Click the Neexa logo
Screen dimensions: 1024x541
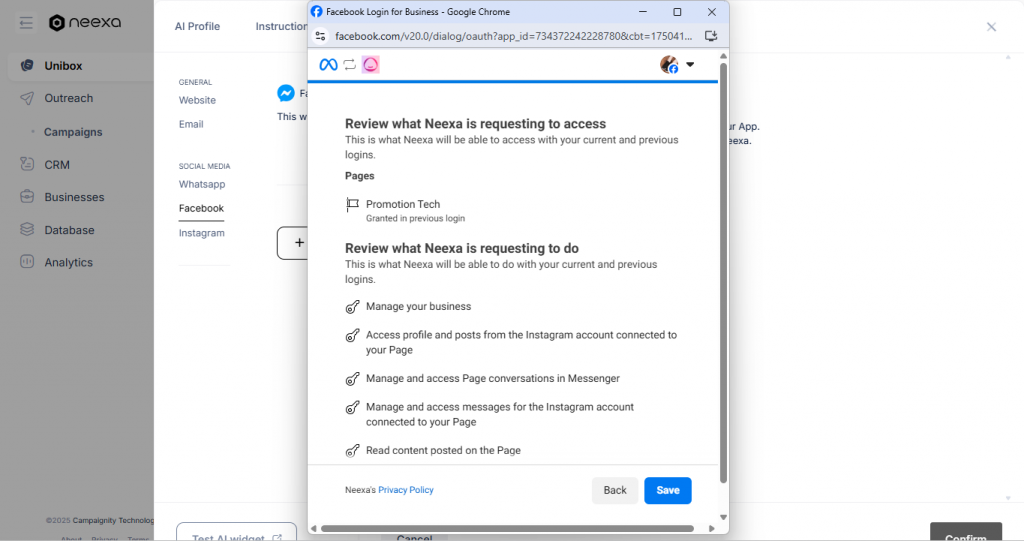point(85,23)
